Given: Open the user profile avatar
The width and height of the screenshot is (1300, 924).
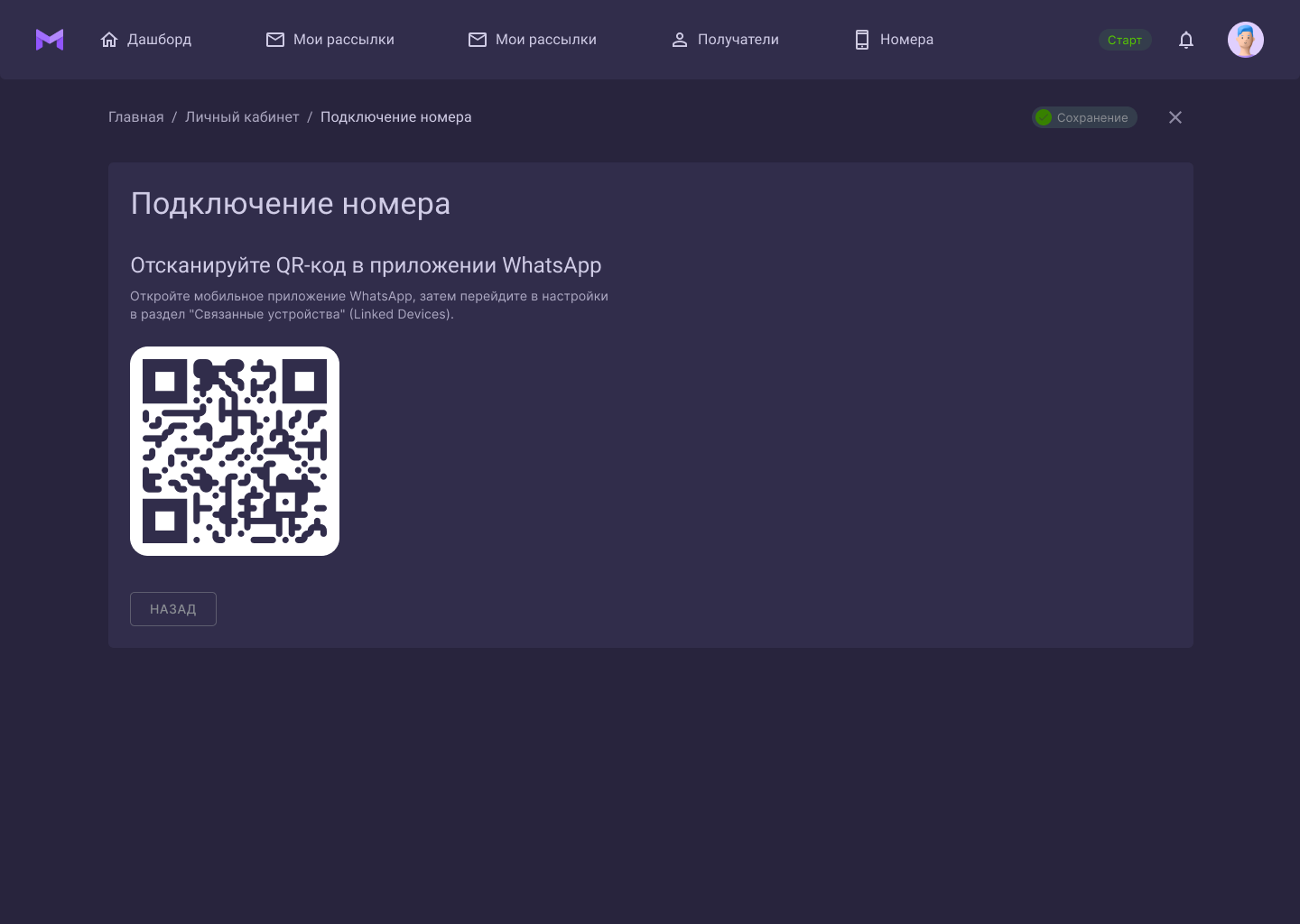Looking at the screenshot, I should point(1245,40).
